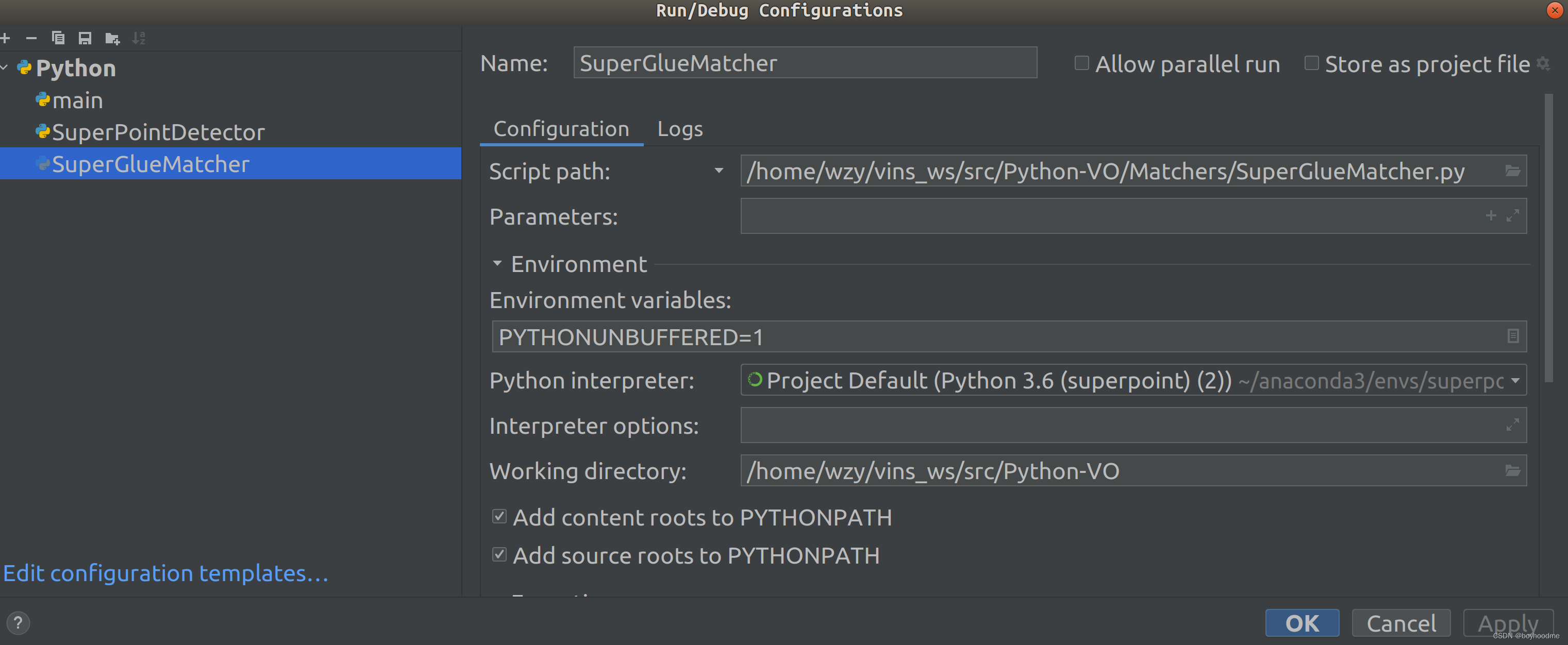Open environment variables edit list icon
The image size is (1568, 645).
coord(1513,336)
